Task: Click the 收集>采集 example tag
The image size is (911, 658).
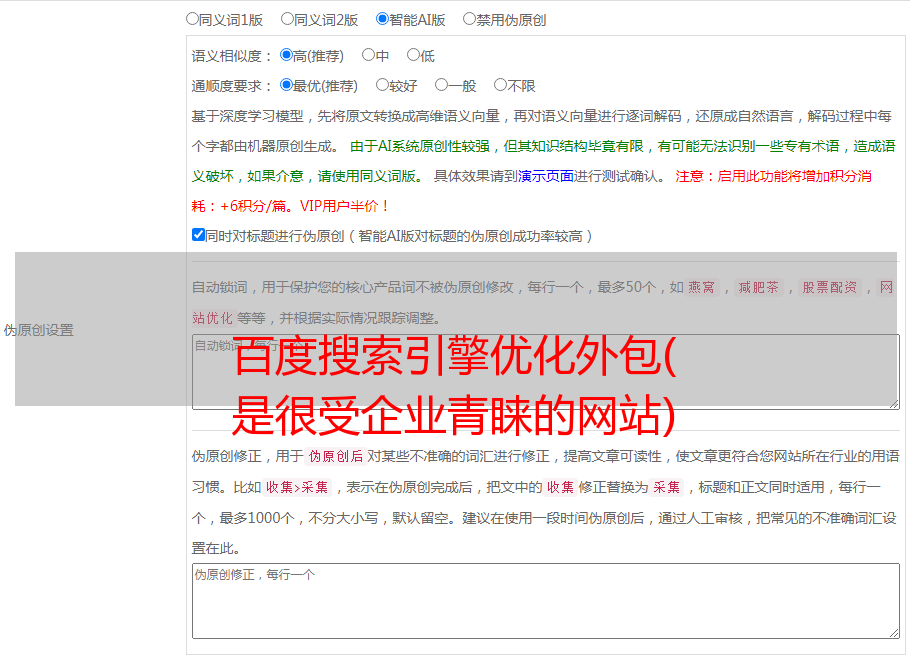Action: point(297,487)
